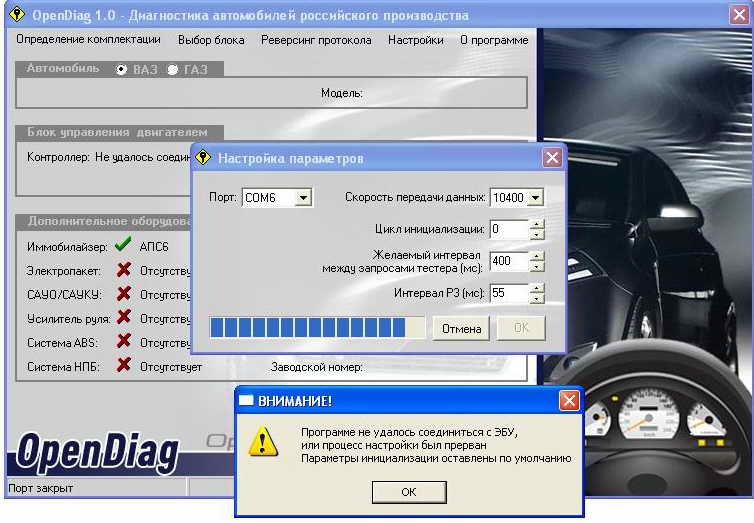Click the Цикл инициализации input field
Screen dimensions: 754x523
pyautogui.click(x=509, y=229)
